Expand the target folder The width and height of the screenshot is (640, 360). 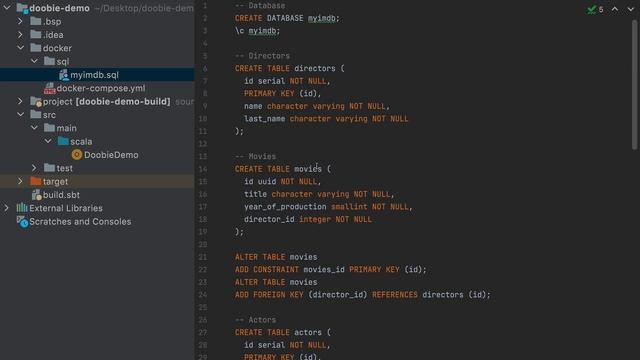(20, 181)
